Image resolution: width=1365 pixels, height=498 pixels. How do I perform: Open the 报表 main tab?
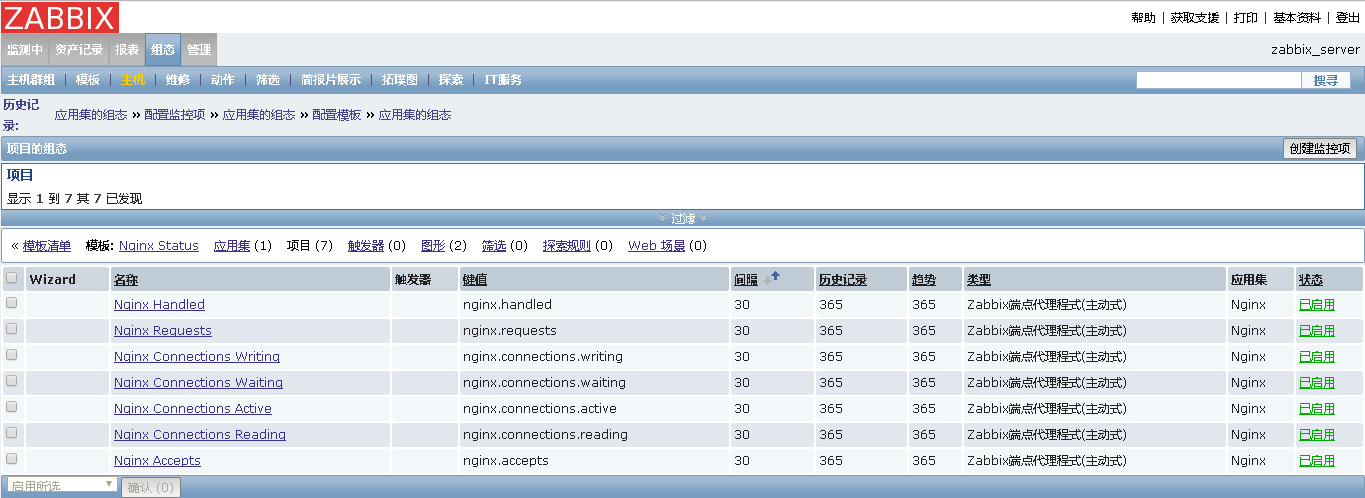tap(127, 50)
